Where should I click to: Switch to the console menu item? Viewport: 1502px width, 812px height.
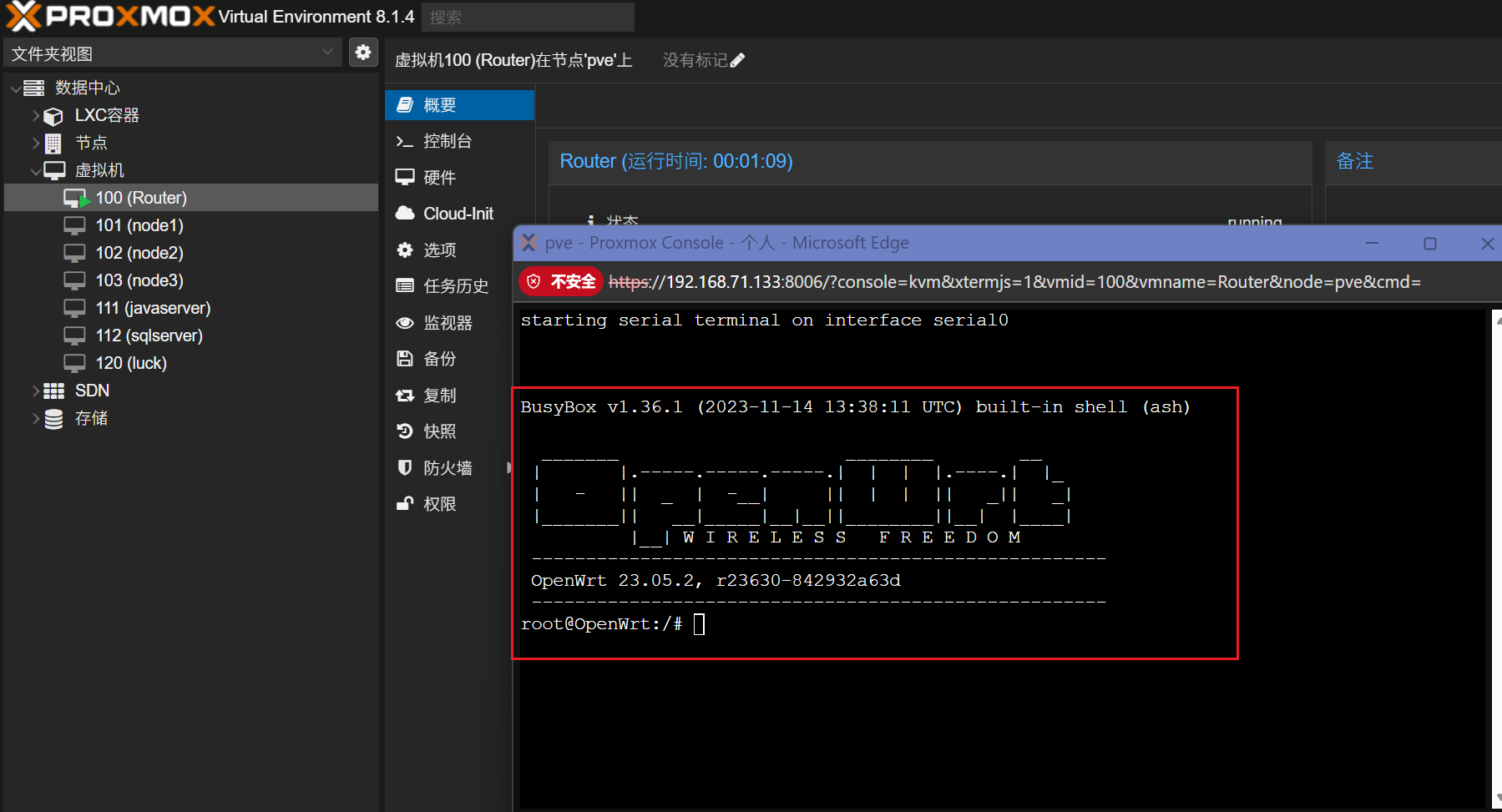(x=448, y=141)
